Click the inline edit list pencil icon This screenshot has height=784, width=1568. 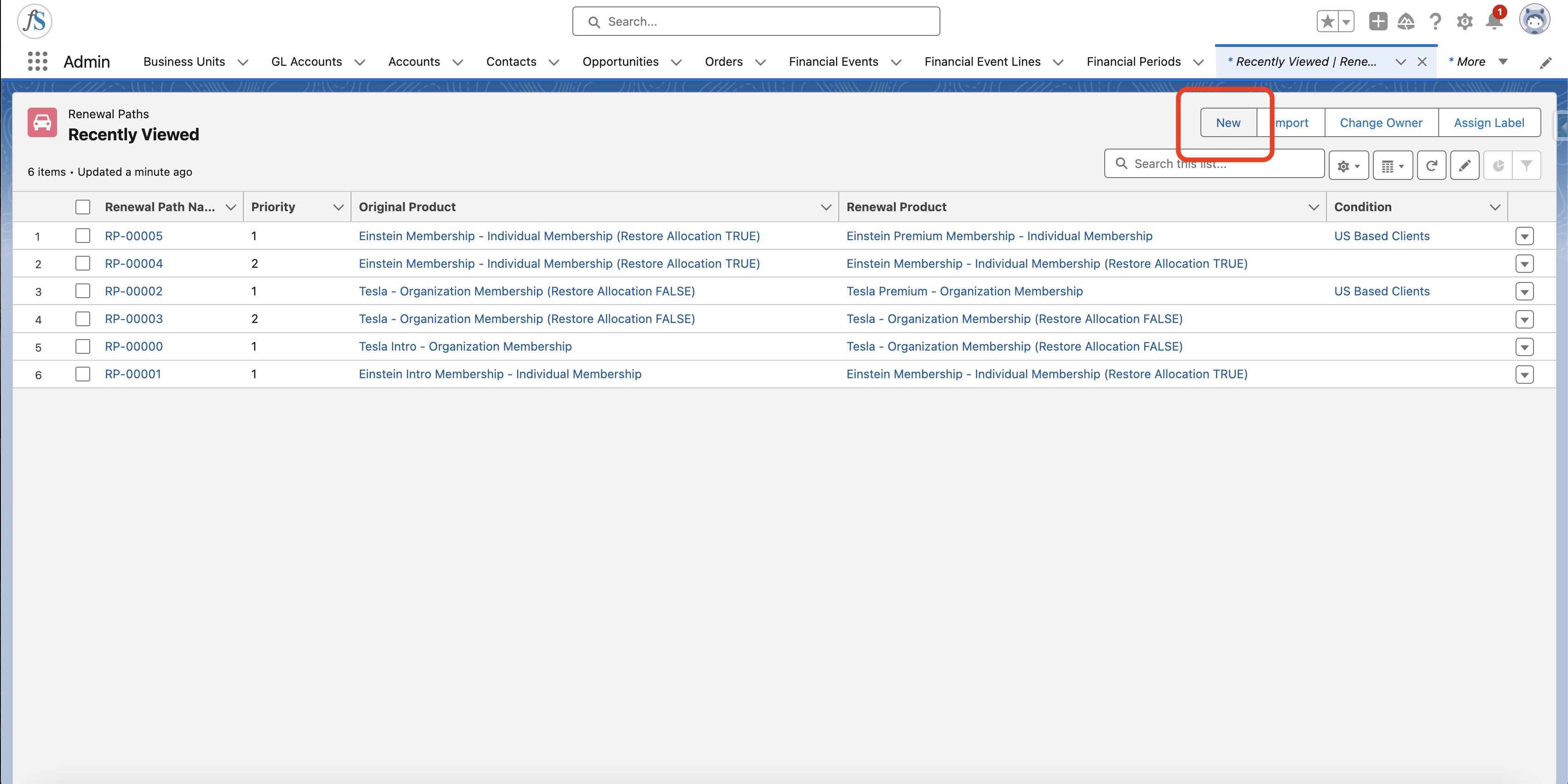pyautogui.click(x=1464, y=166)
